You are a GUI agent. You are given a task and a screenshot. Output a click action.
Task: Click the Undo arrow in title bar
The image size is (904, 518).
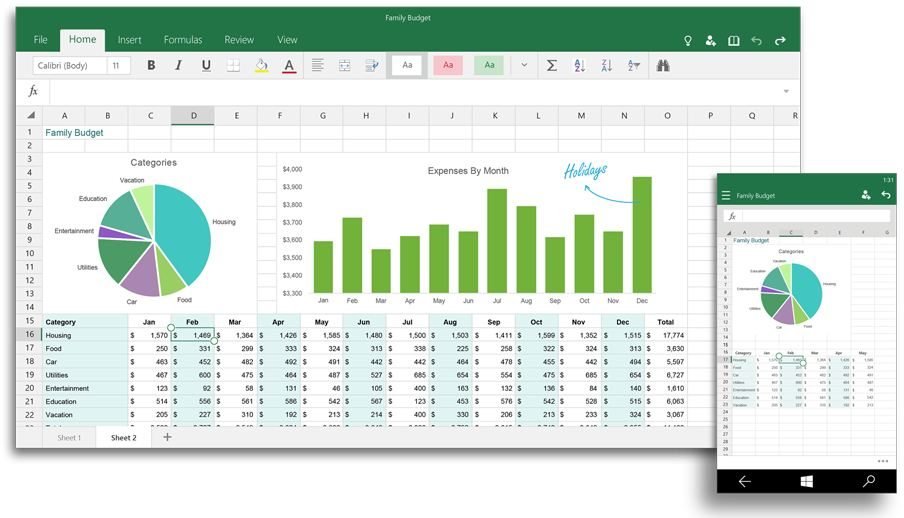[x=756, y=40]
